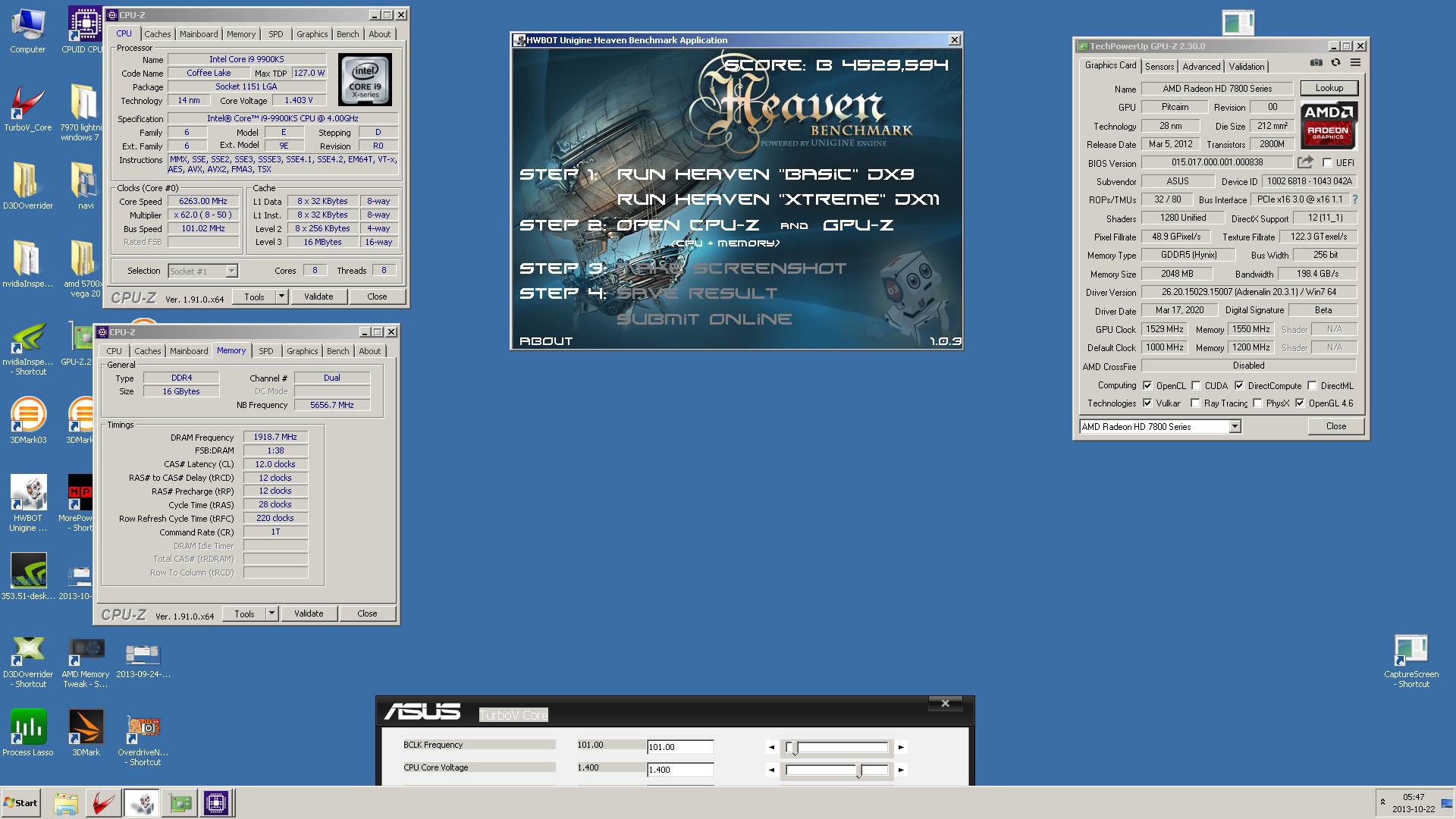Click the Windows Start button

point(20,803)
